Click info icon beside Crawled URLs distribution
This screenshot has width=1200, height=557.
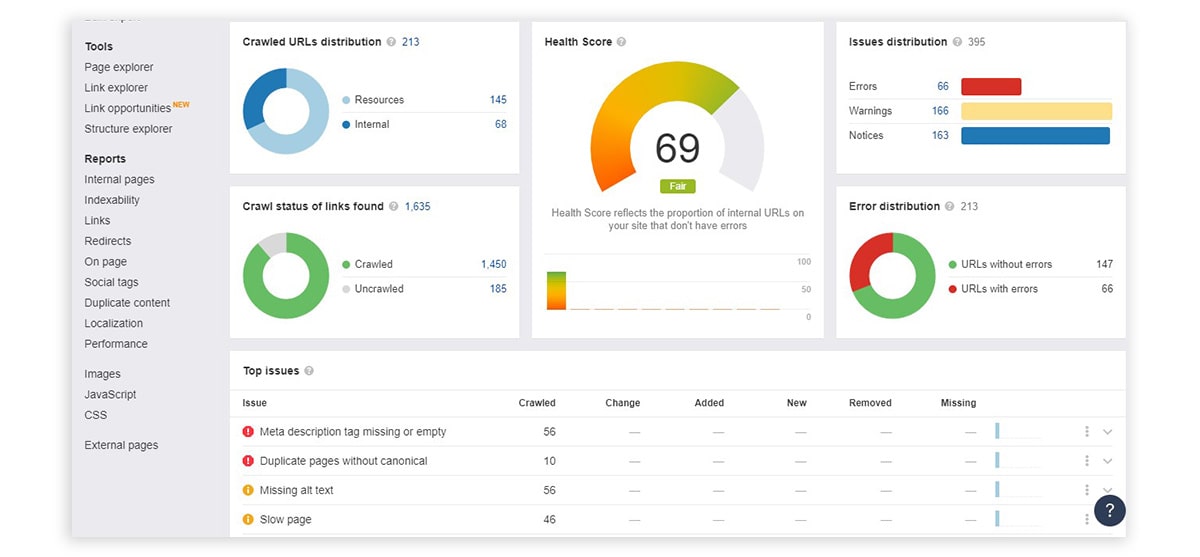[392, 42]
